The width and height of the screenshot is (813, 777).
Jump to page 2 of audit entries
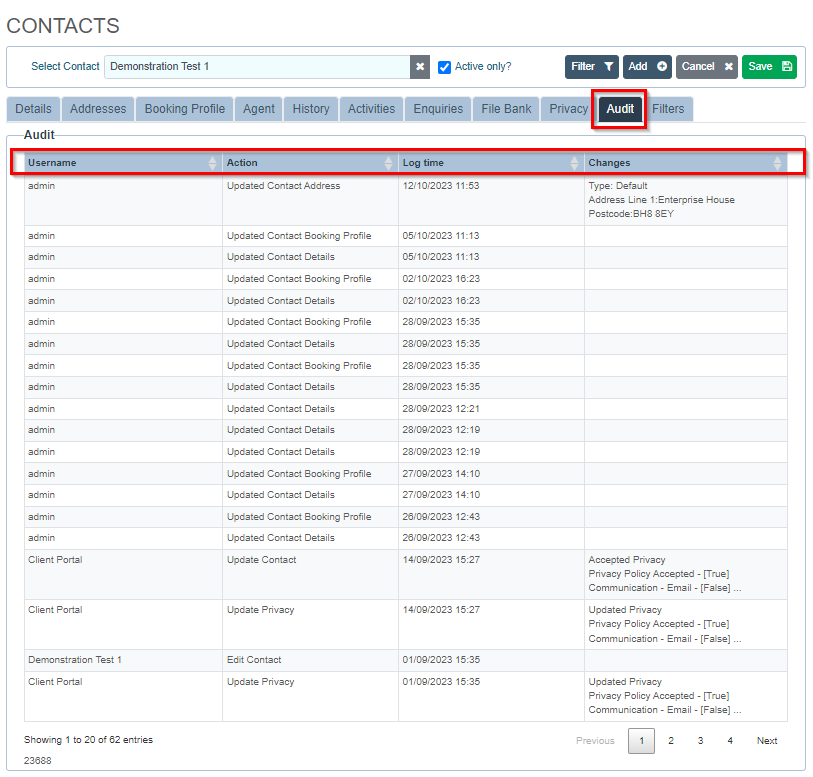[x=671, y=741]
